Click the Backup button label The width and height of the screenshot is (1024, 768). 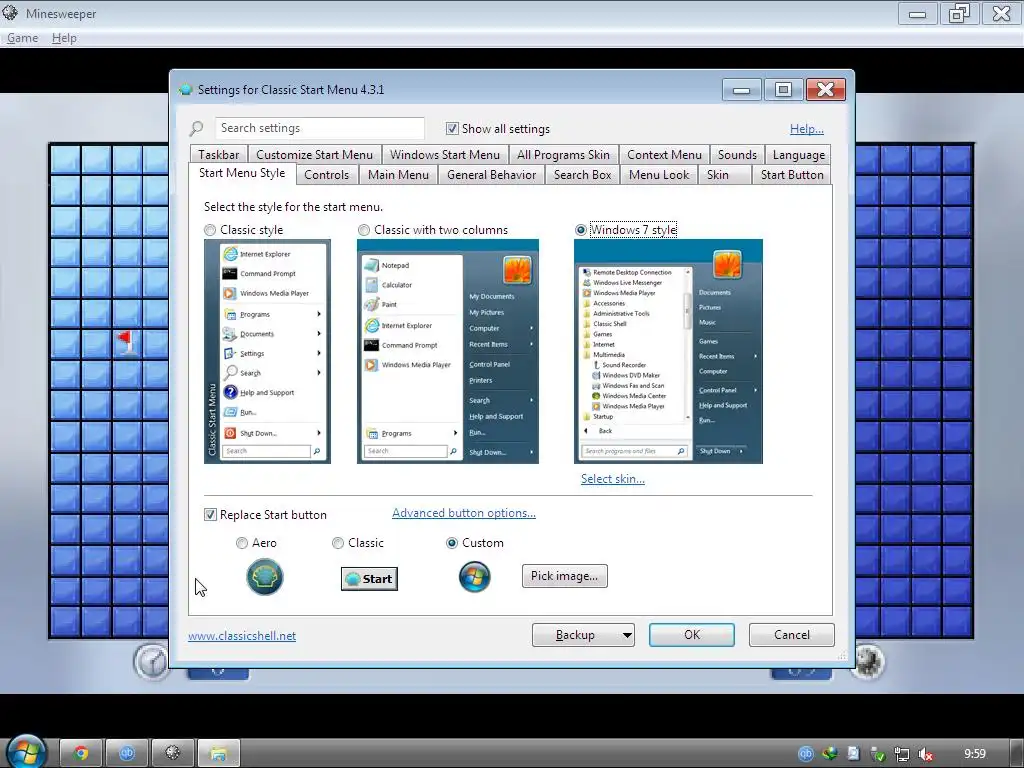coord(575,635)
